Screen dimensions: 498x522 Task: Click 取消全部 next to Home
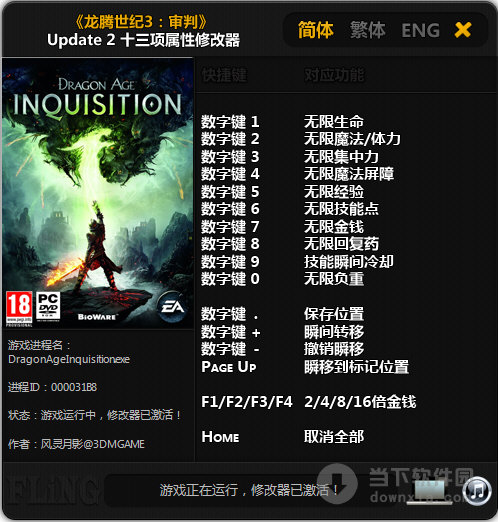click(334, 436)
